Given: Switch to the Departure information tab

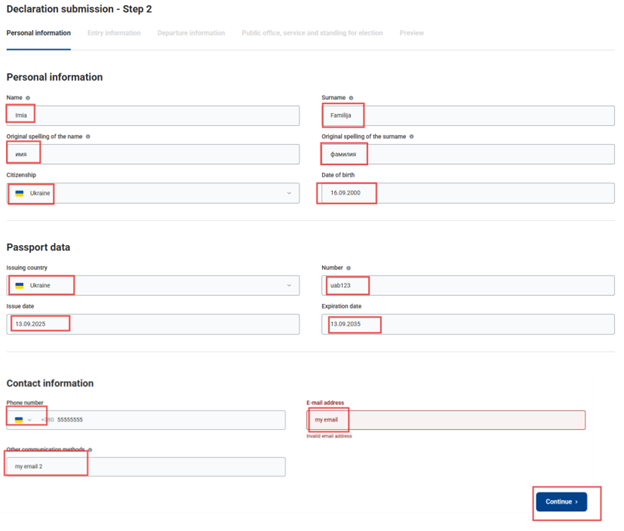Looking at the screenshot, I should click(191, 33).
